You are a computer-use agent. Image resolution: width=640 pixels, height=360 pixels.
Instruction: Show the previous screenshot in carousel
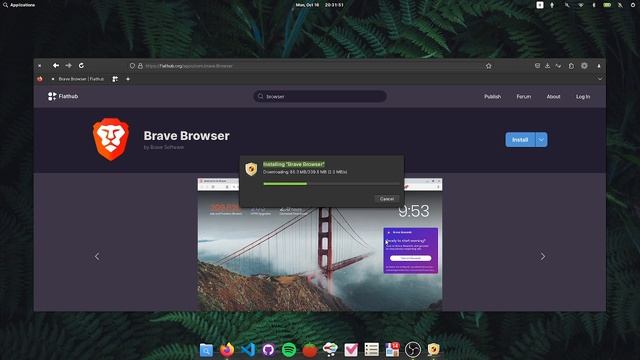97,256
